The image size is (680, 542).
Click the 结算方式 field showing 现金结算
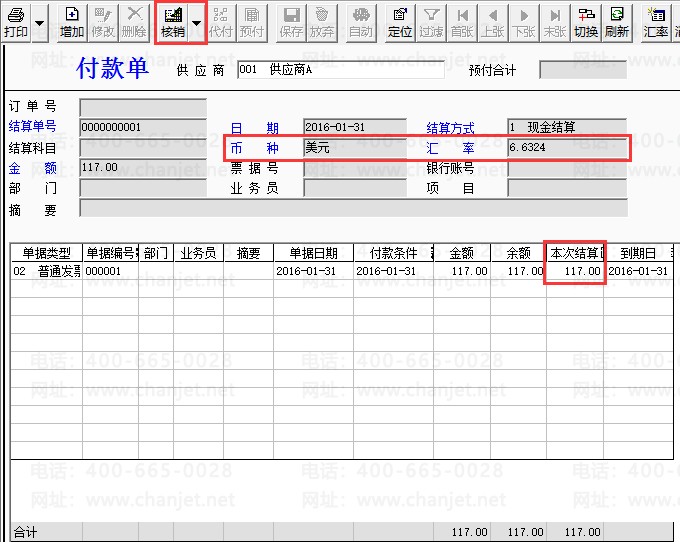[567, 127]
